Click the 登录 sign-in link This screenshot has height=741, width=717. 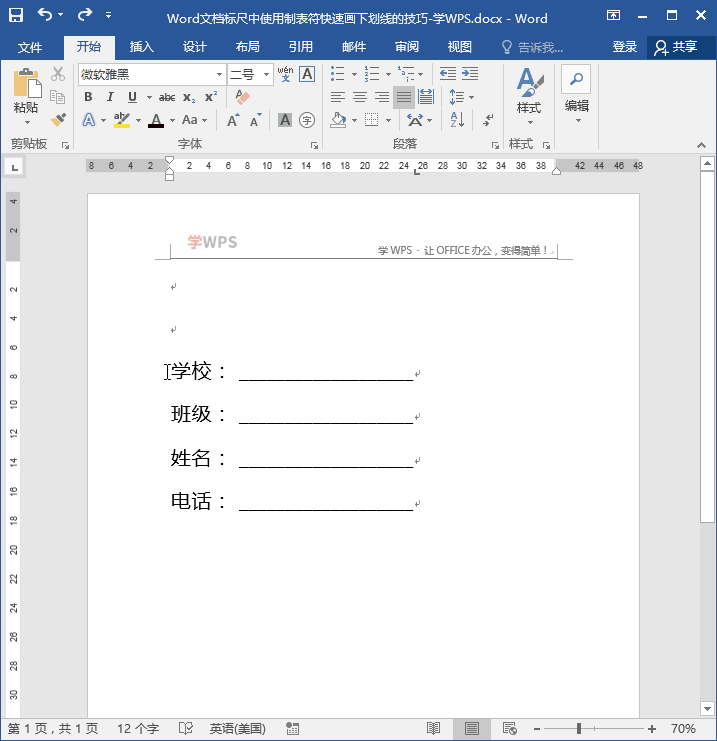pyautogui.click(x=625, y=47)
